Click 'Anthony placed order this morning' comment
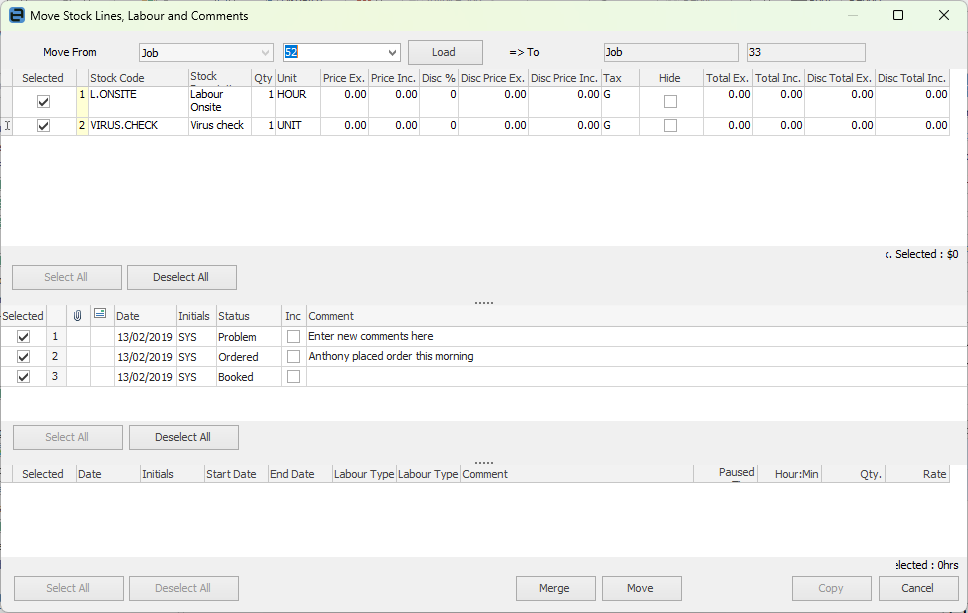 (x=391, y=356)
